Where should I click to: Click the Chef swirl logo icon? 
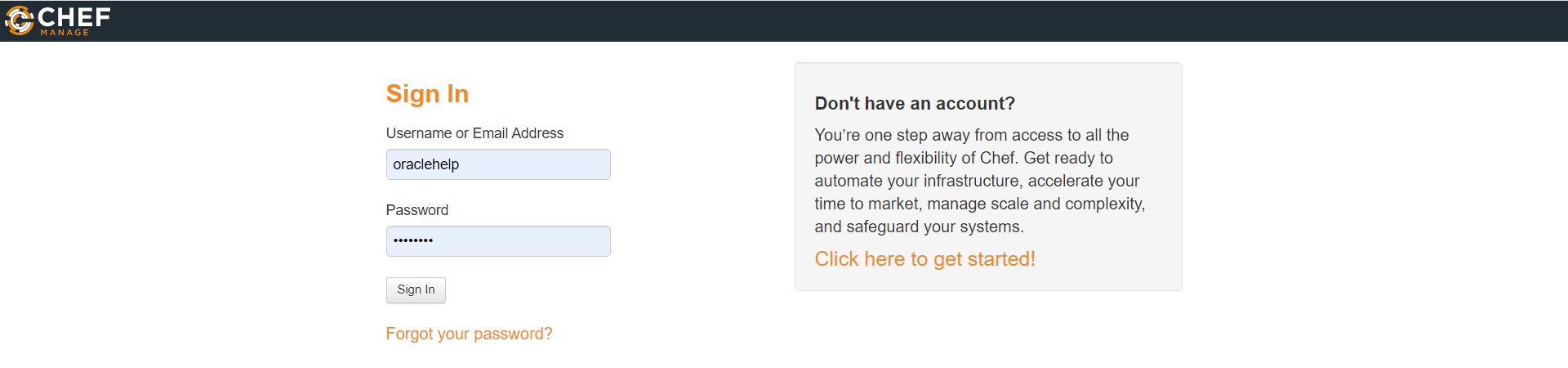tap(18, 20)
